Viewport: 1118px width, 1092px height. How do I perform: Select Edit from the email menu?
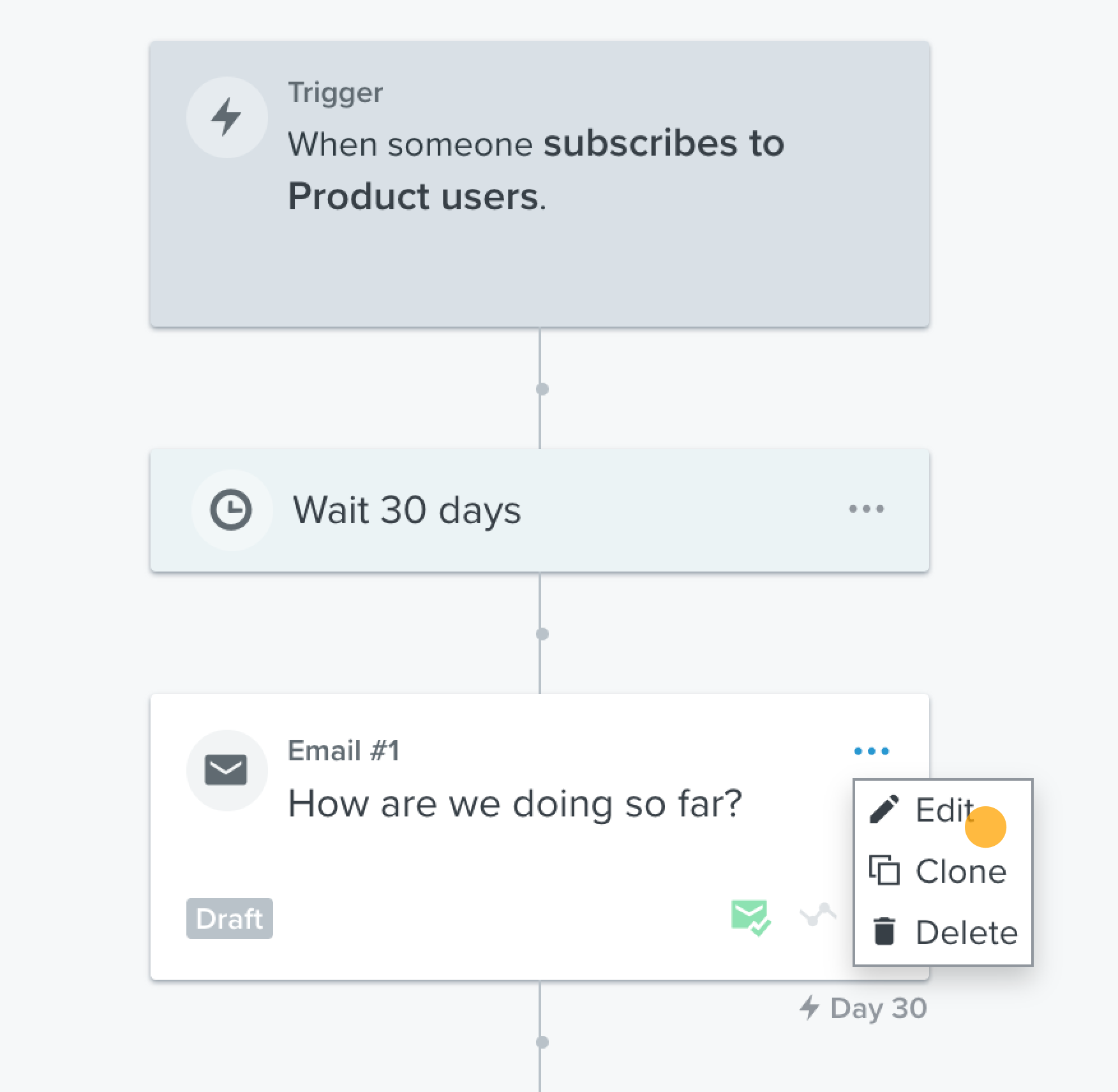(x=943, y=810)
